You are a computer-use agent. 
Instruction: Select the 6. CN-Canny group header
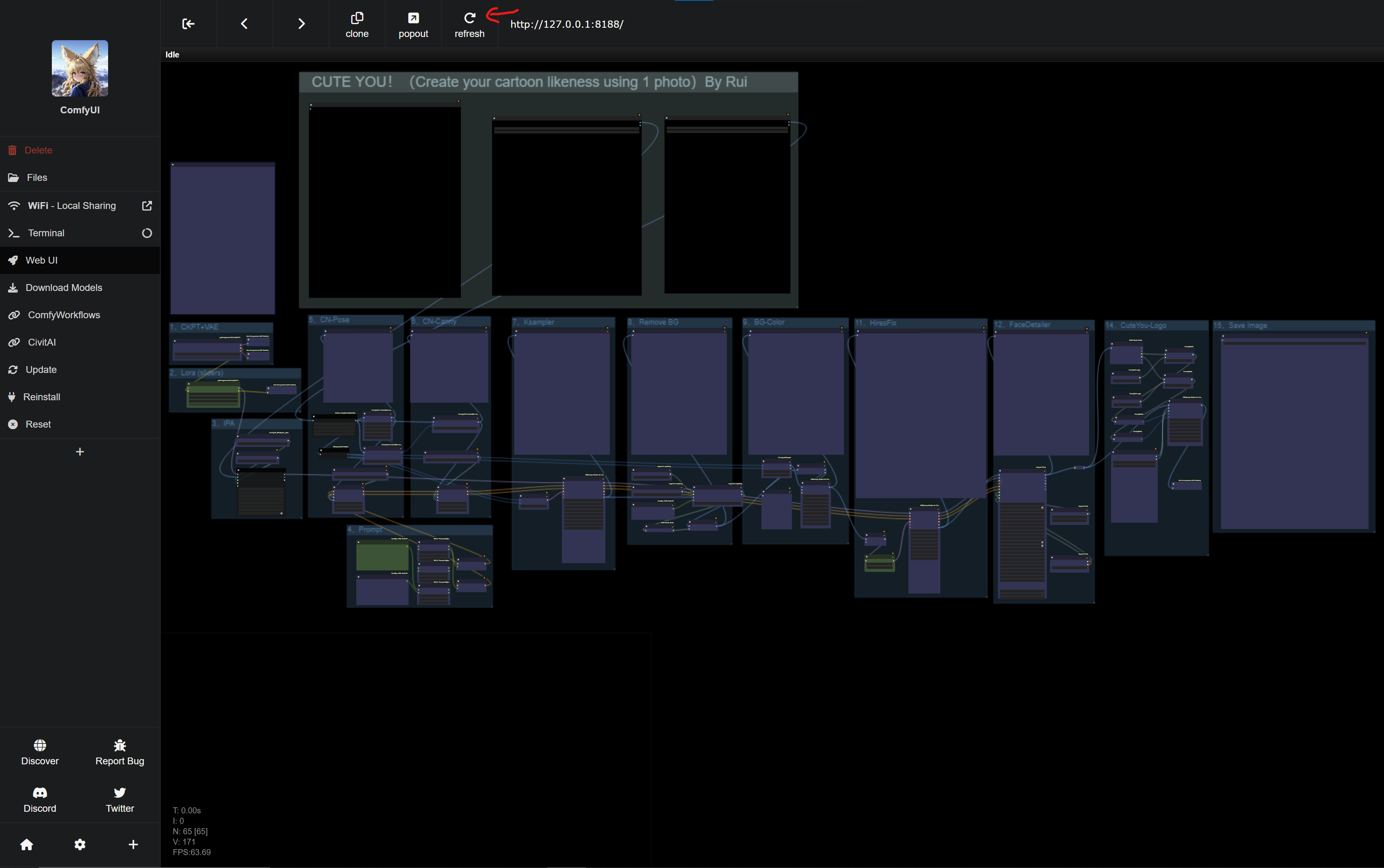coord(450,321)
